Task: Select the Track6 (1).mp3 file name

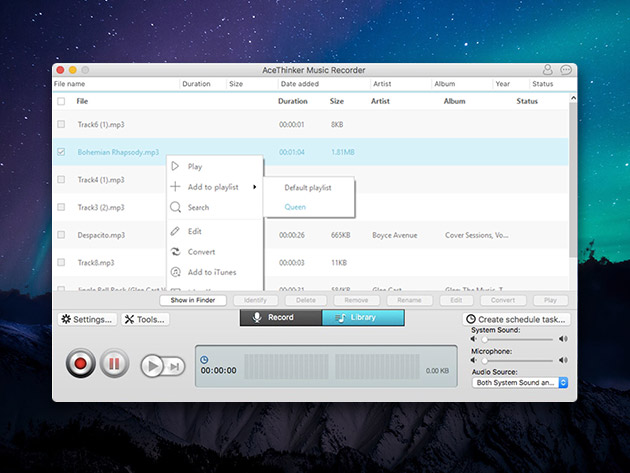Action: [101, 125]
